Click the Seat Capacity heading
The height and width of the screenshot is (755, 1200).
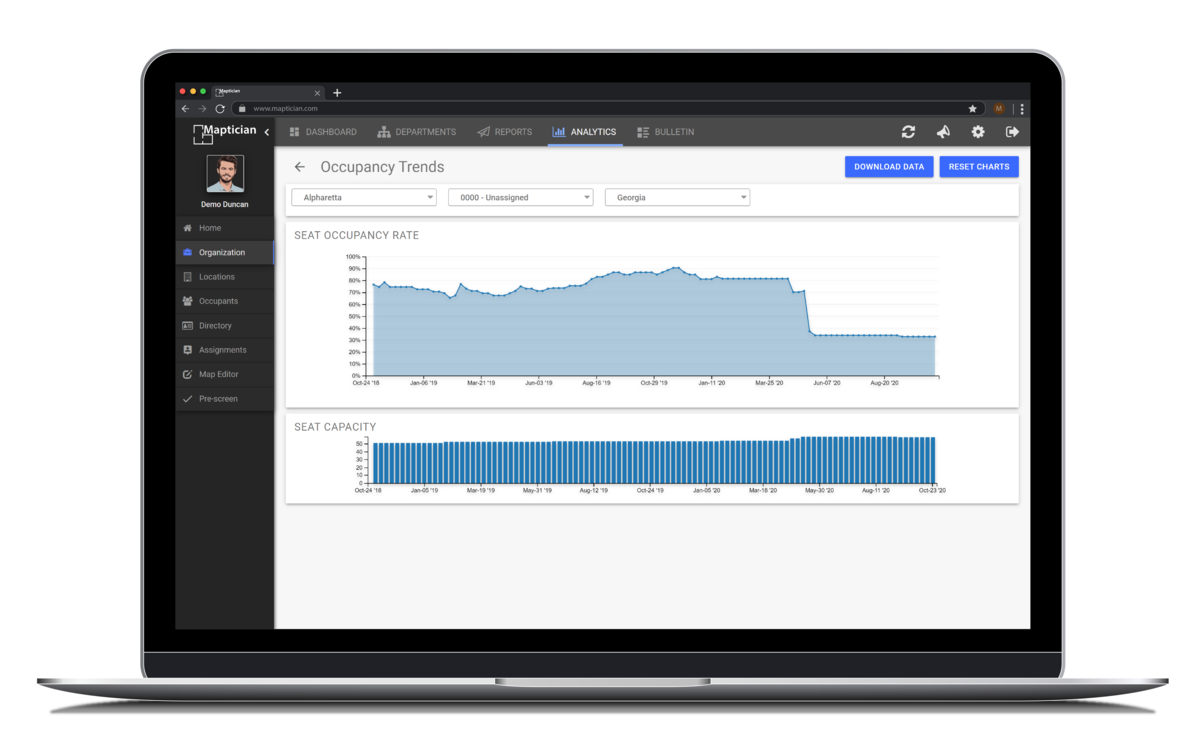[x=335, y=427]
